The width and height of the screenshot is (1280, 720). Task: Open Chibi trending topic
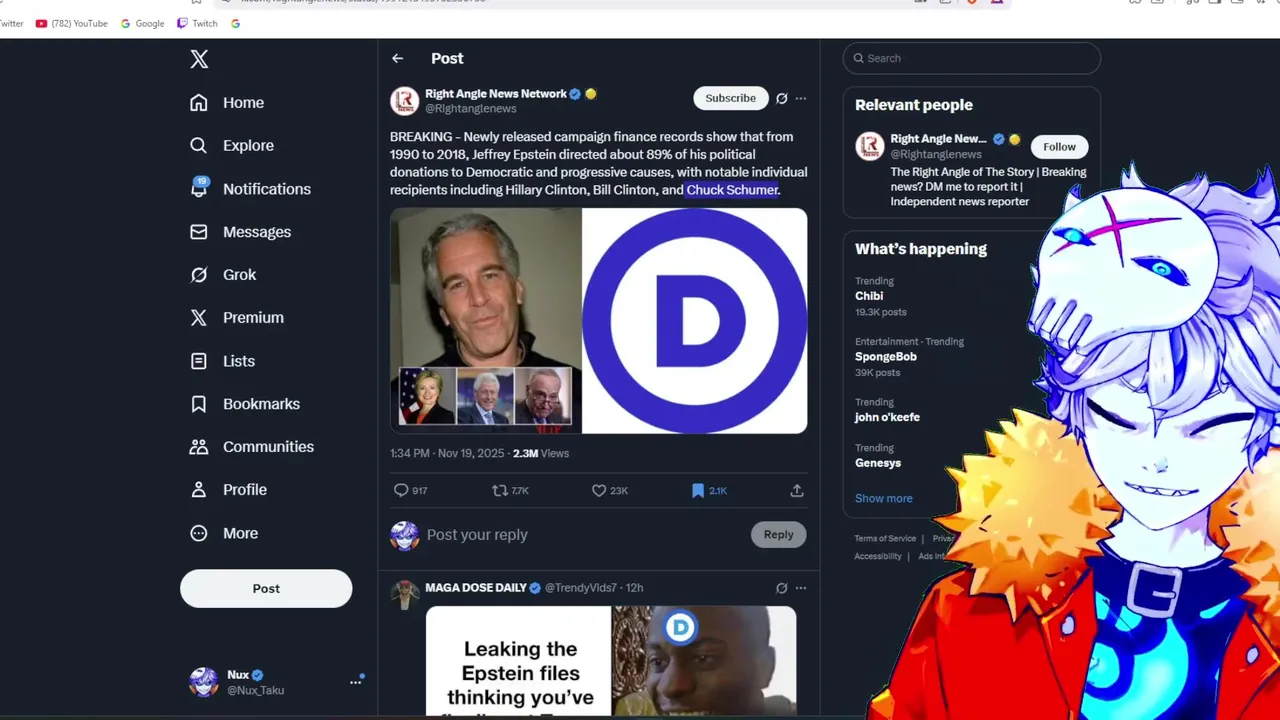[x=869, y=296]
